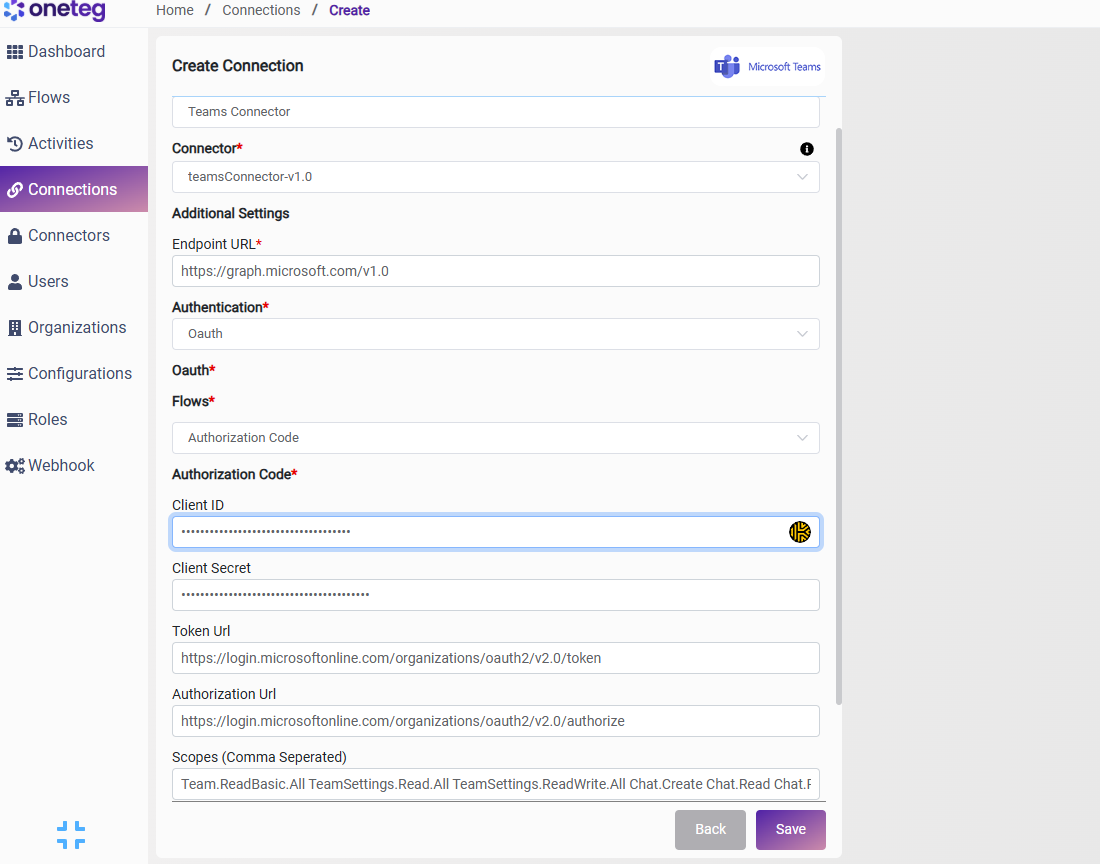Open the Flows dropdown showing Authorization Code
The image size is (1100, 864).
click(495, 438)
